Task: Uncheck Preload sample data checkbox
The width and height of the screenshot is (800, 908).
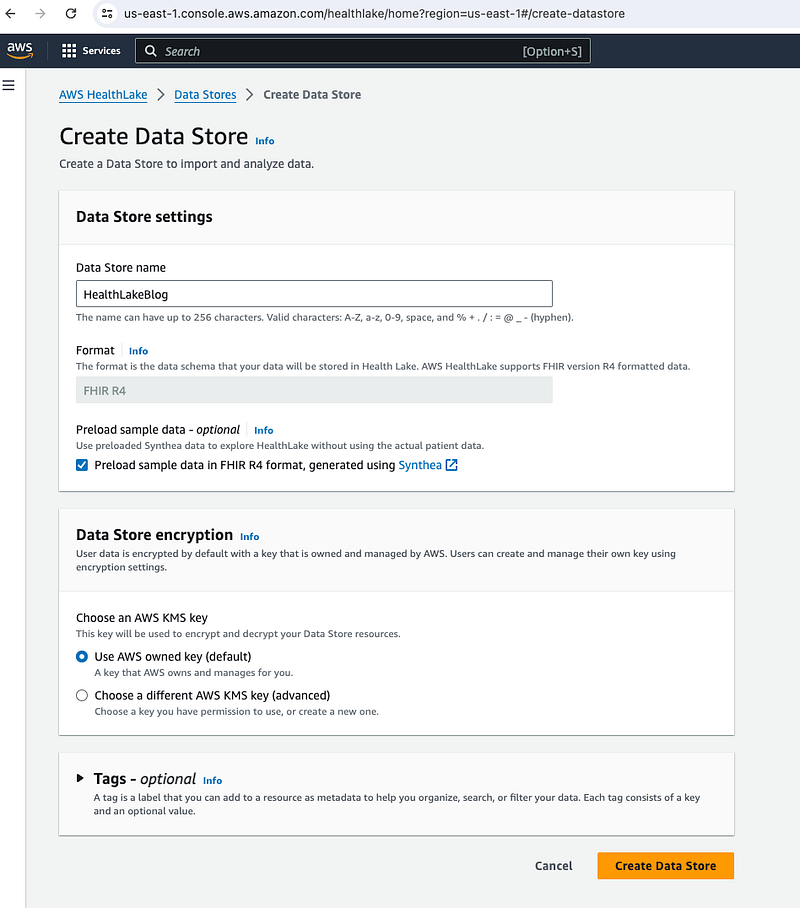Action: click(82, 465)
